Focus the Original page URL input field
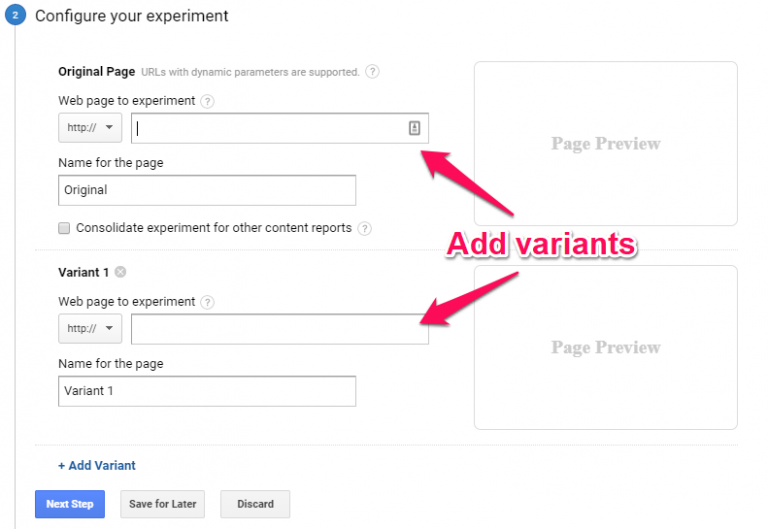 pos(280,128)
